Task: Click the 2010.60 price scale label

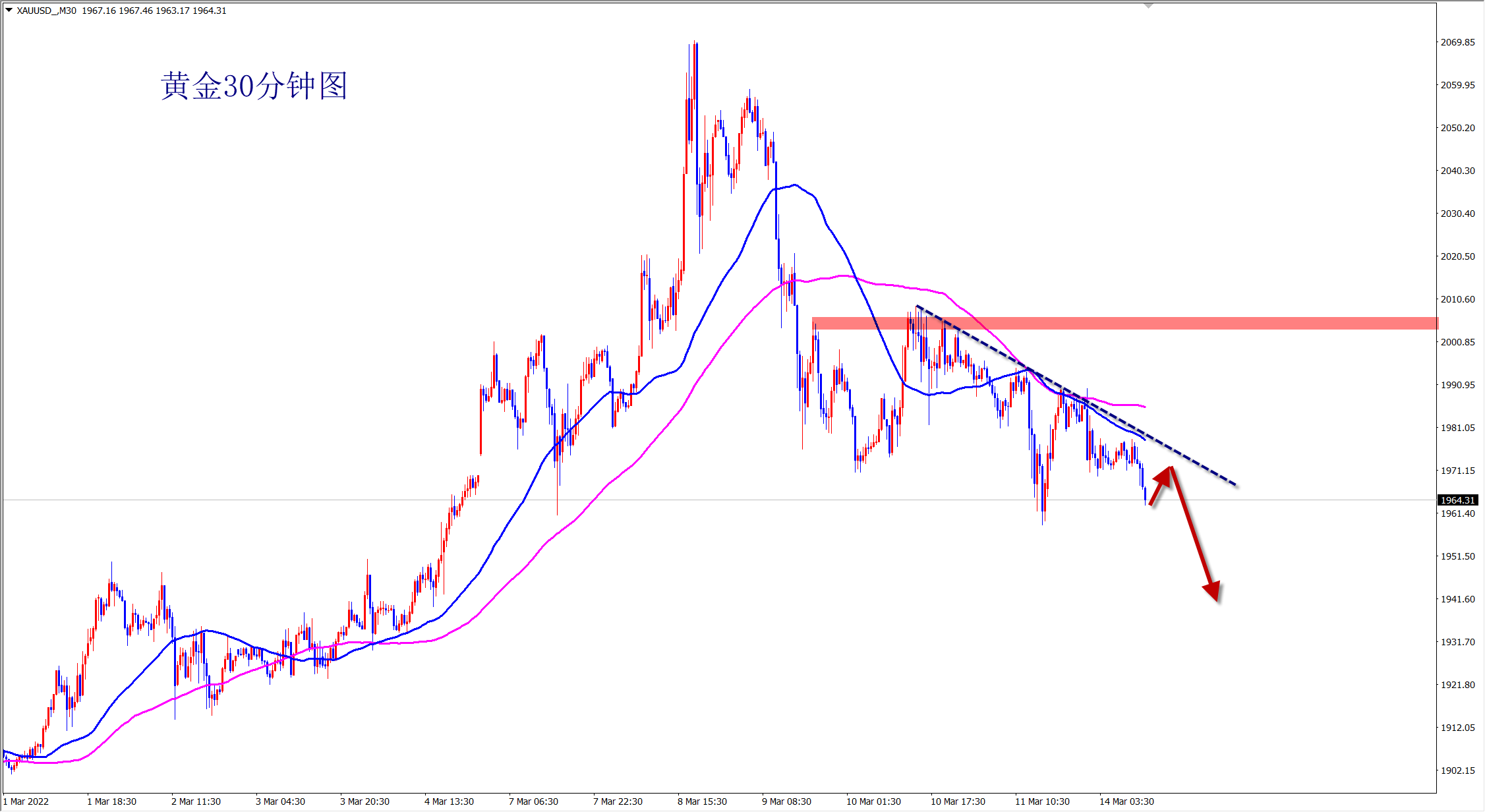Action: (1457, 299)
